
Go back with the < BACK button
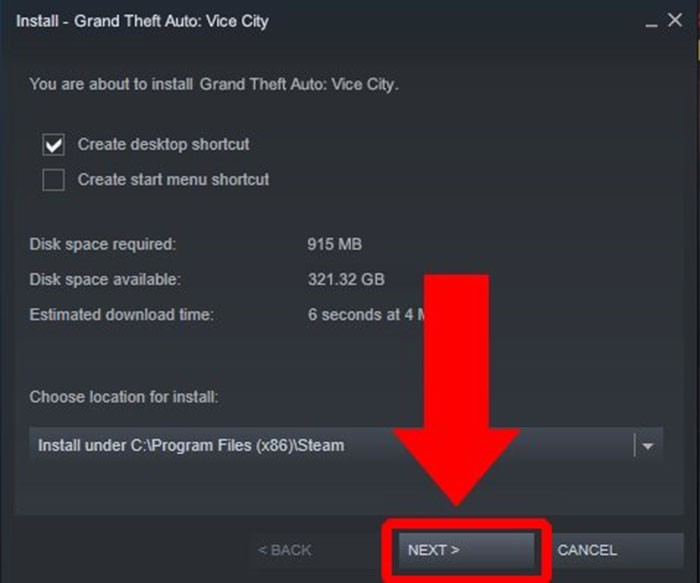(x=284, y=550)
